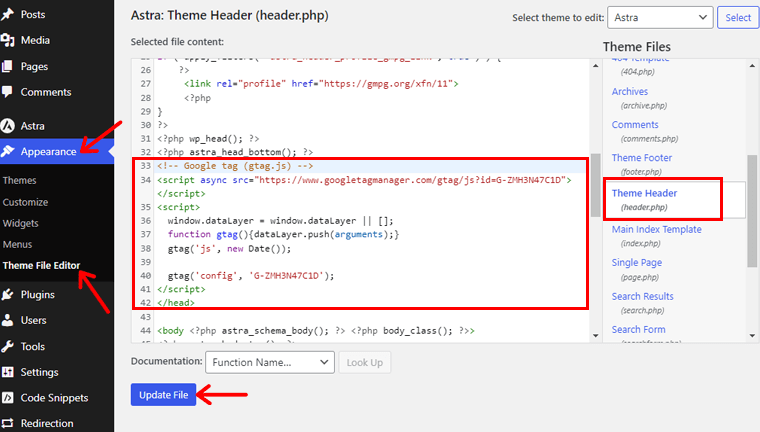
Task: Click line 44 body tag code
Action: (x=316, y=331)
